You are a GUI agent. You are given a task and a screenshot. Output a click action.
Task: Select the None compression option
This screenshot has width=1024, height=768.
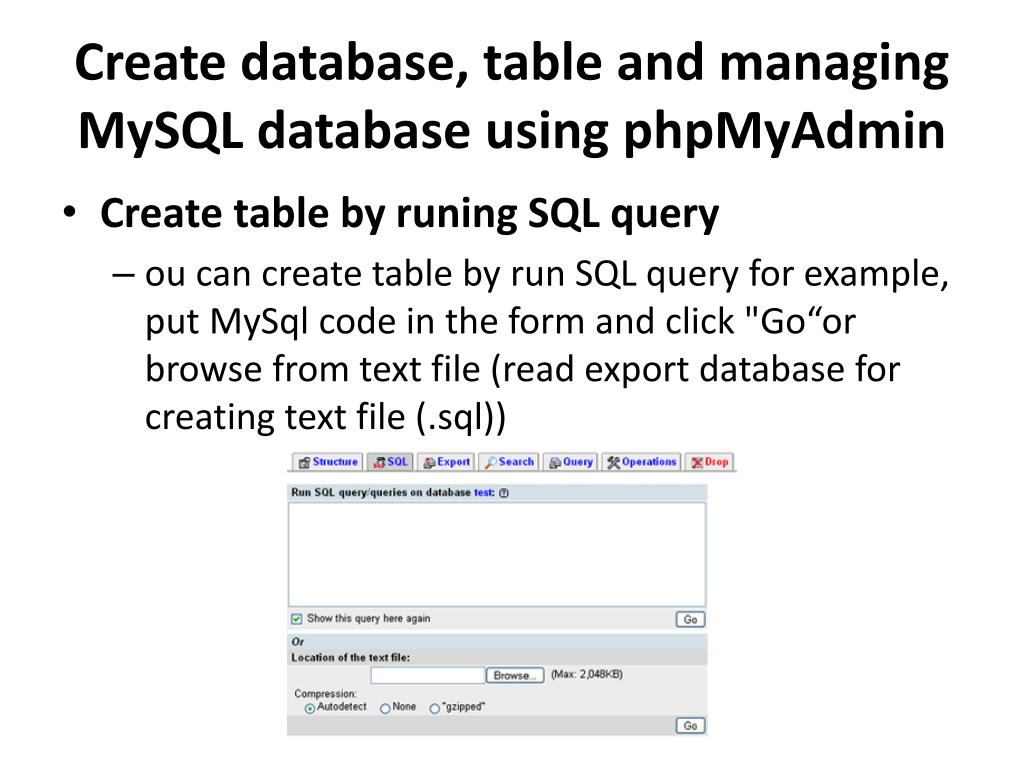pos(385,709)
